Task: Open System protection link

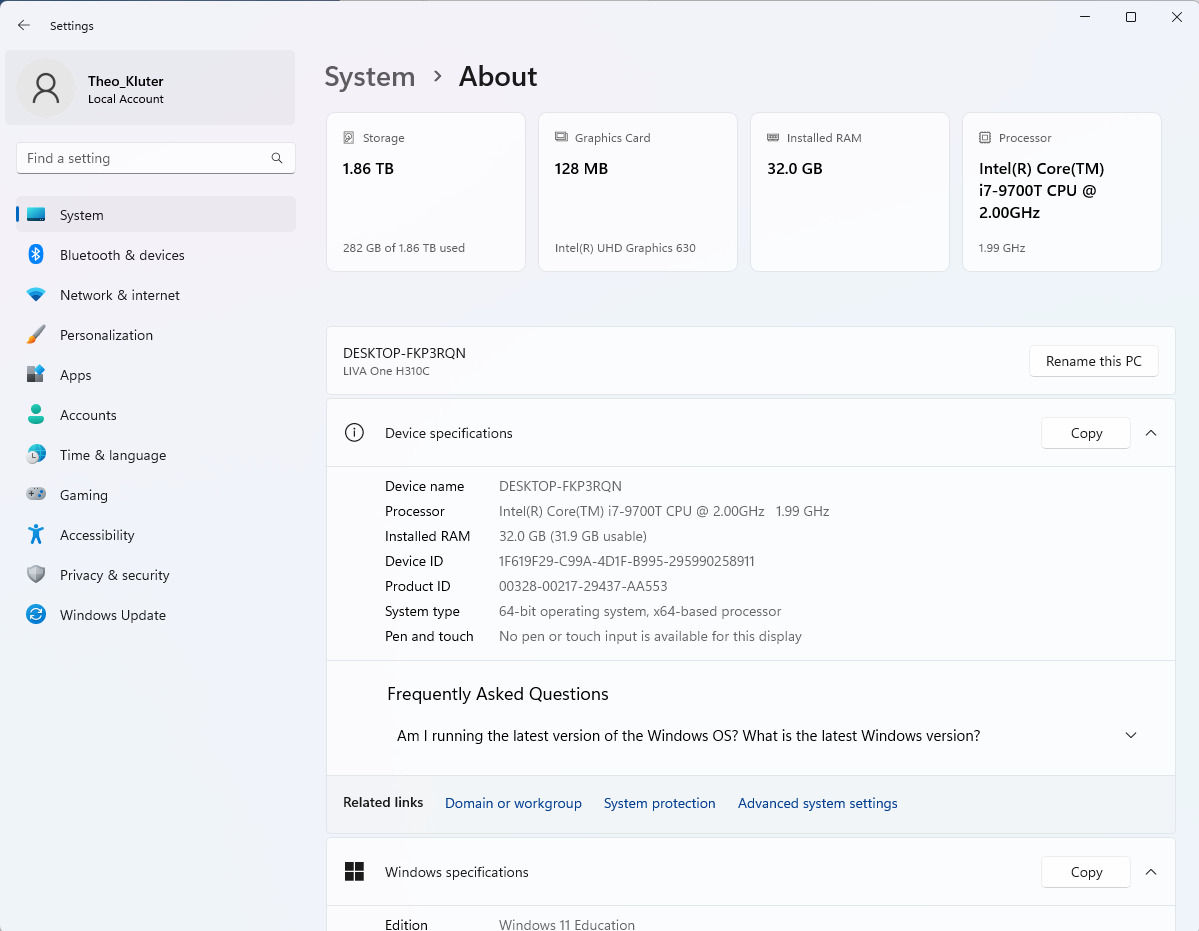Action: click(x=659, y=803)
